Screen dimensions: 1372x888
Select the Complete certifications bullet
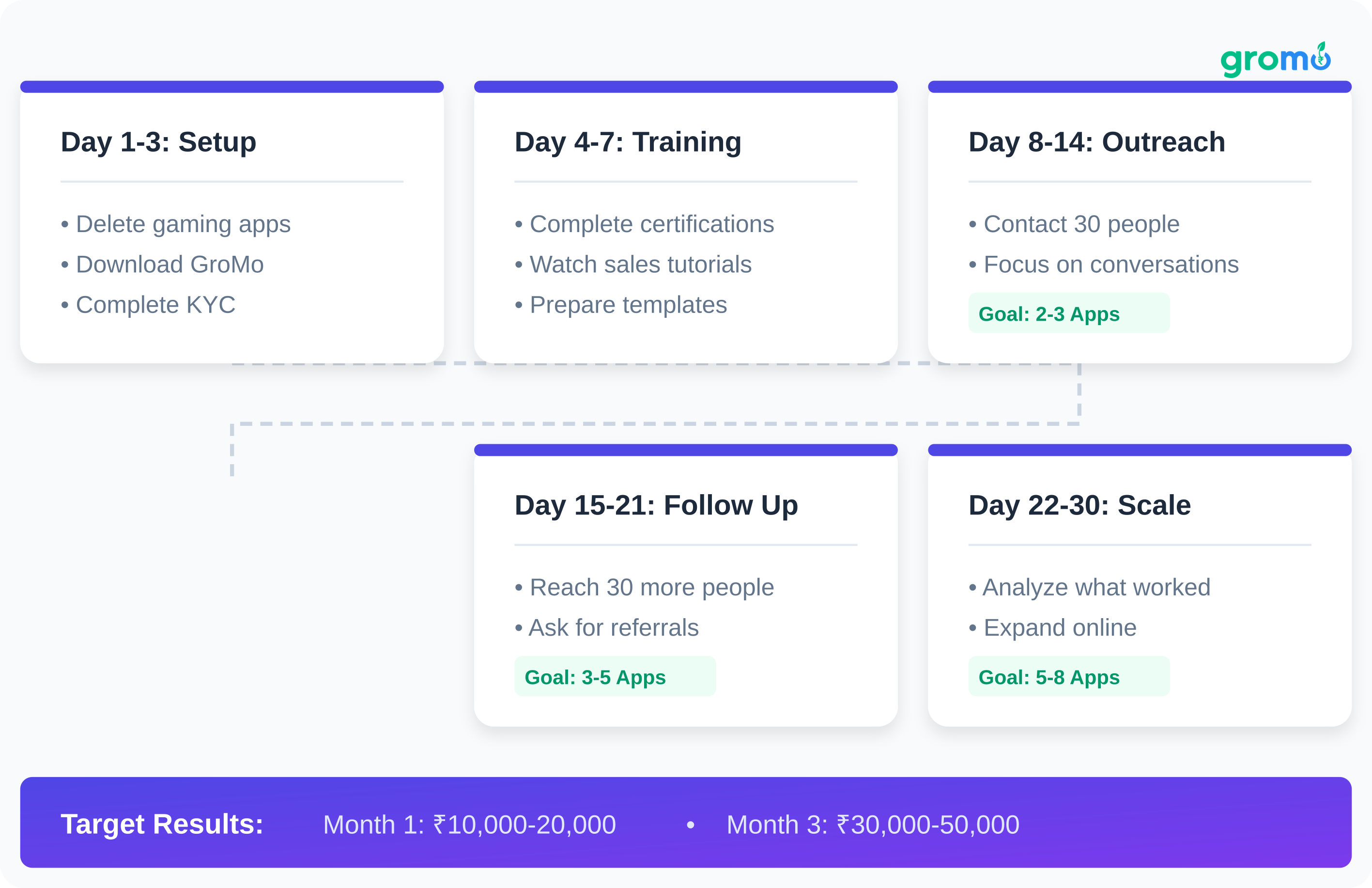pyautogui.click(x=651, y=224)
